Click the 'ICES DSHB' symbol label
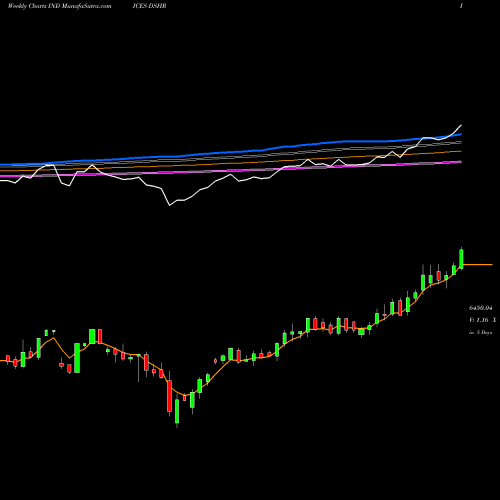 point(149,6)
